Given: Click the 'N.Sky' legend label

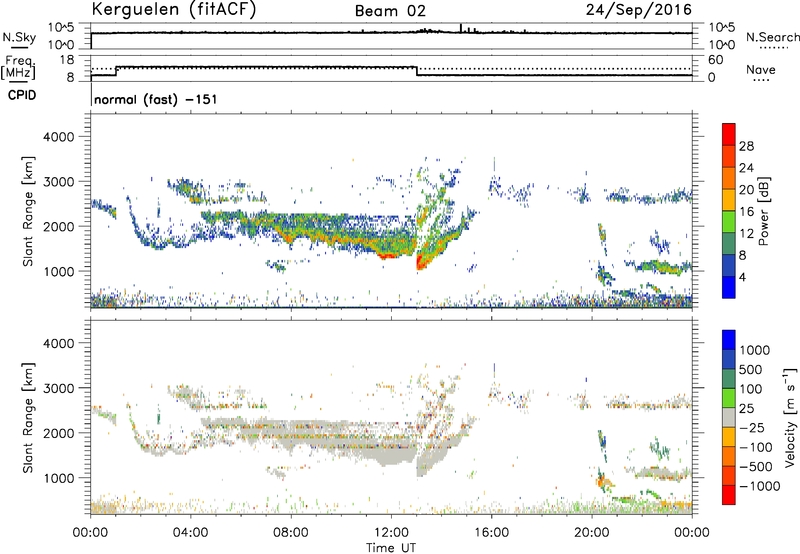Looking at the screenshot, I should (x=19, y=37).
